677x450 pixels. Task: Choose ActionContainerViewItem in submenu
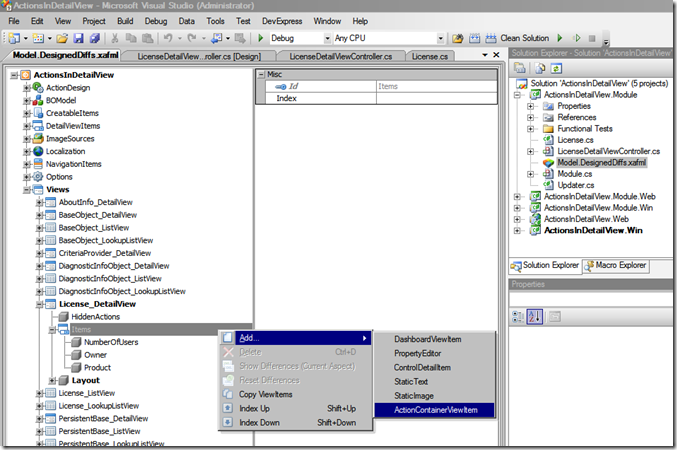point(434,410)
